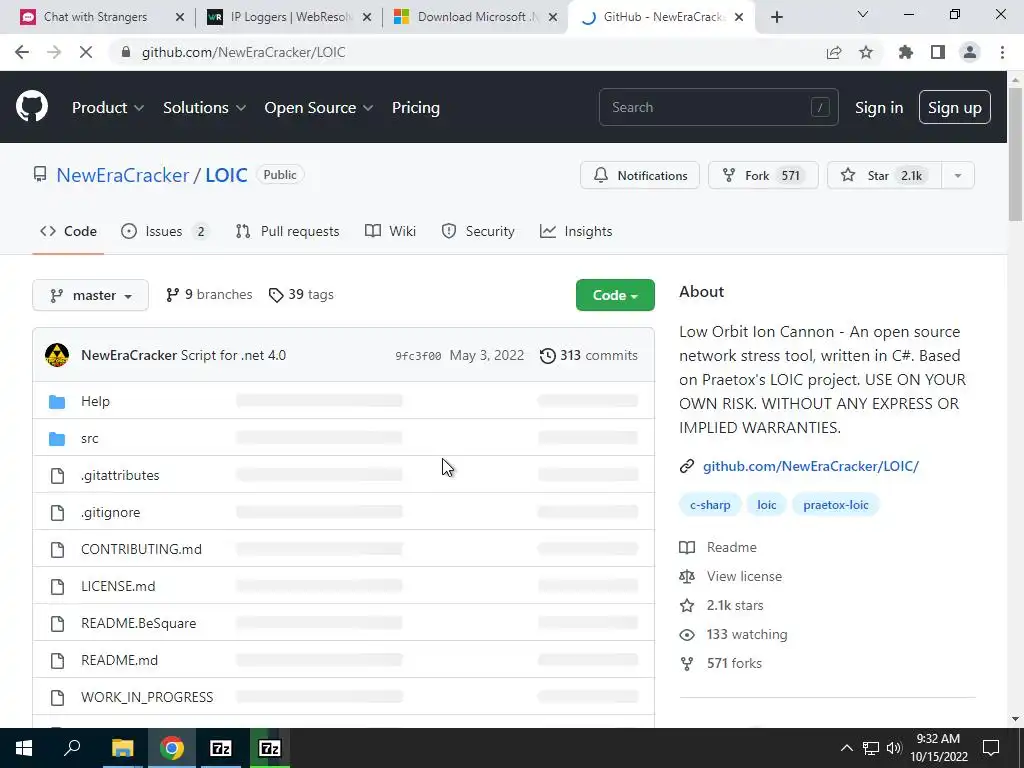1024x768 pixels.
Task: Click the Sign up button
Action: (x=954, y=108)
